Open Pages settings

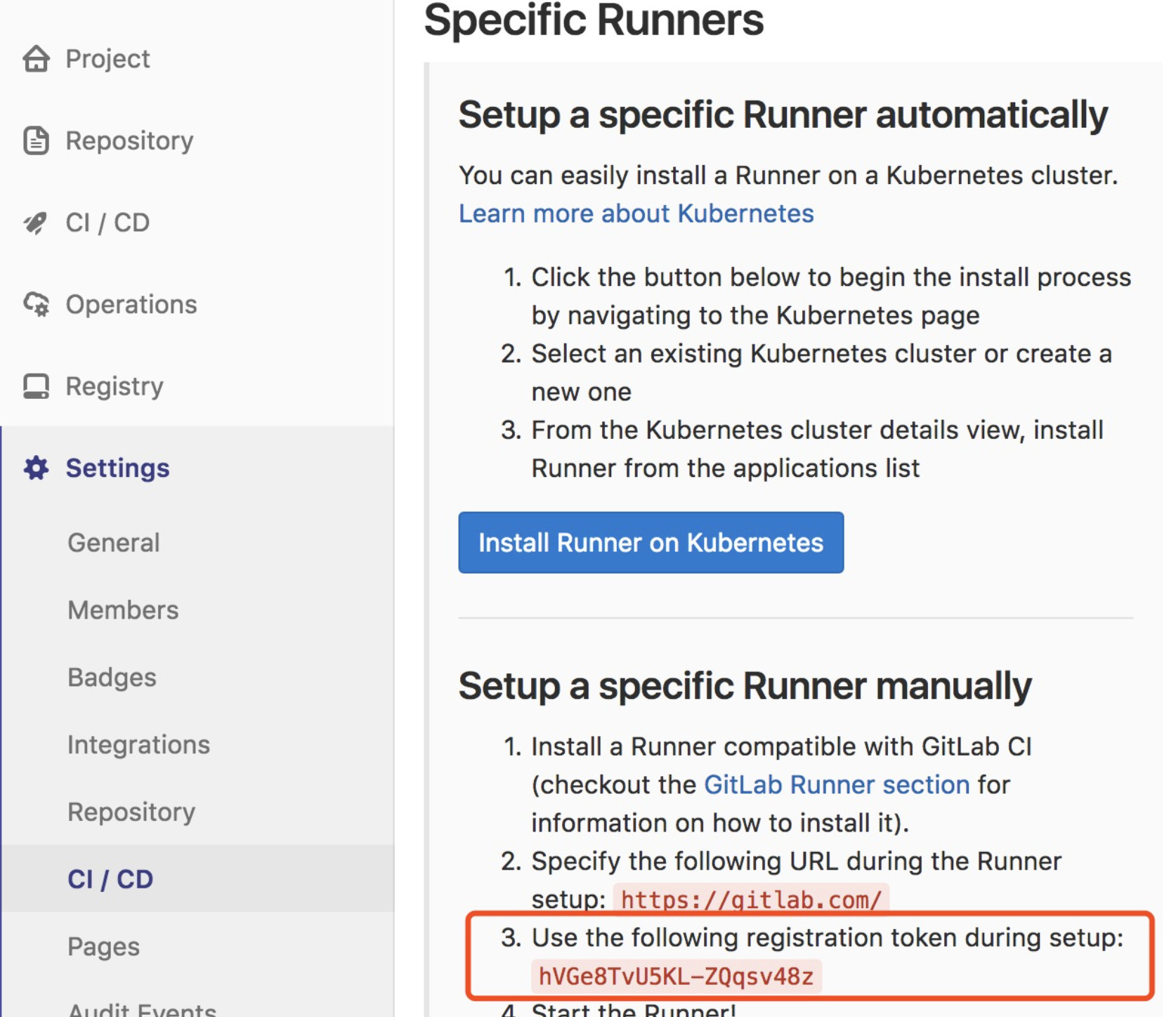103,947
